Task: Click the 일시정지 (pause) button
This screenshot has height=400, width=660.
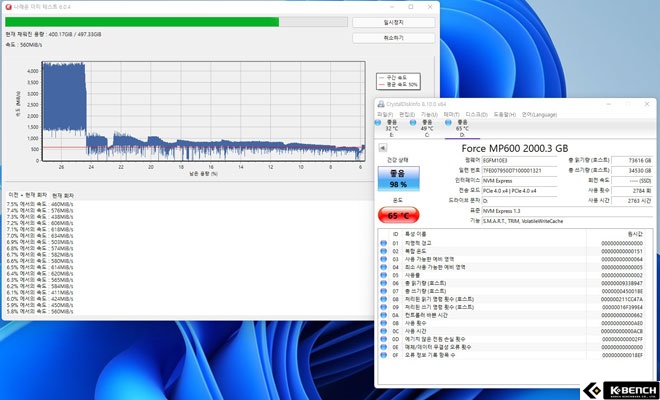Action: click(393, 22)
